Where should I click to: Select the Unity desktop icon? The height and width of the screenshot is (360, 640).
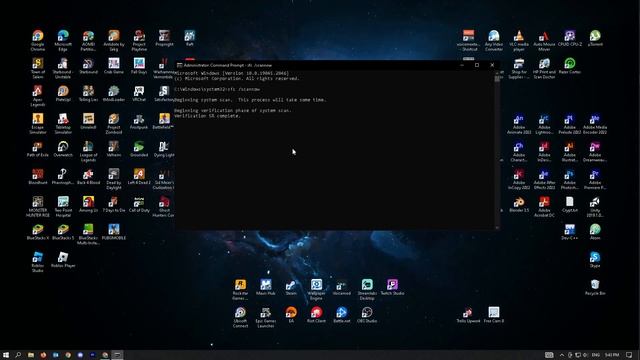pos(595,207)
